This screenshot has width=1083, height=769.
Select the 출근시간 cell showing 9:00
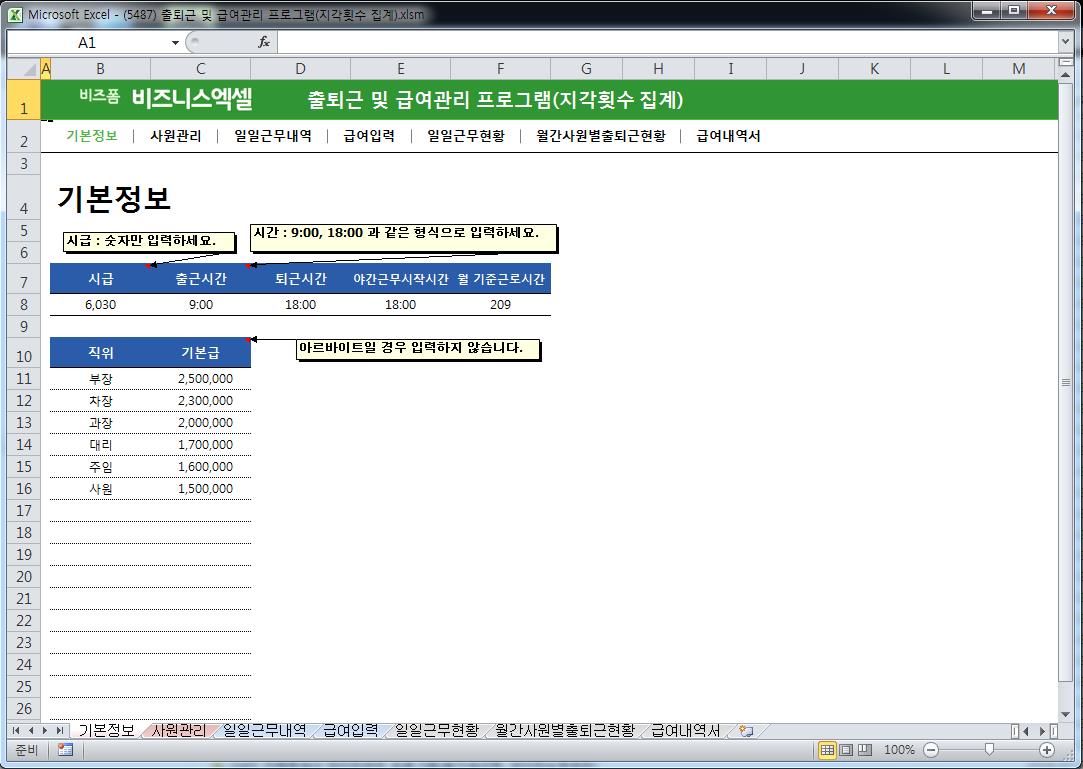200,305
